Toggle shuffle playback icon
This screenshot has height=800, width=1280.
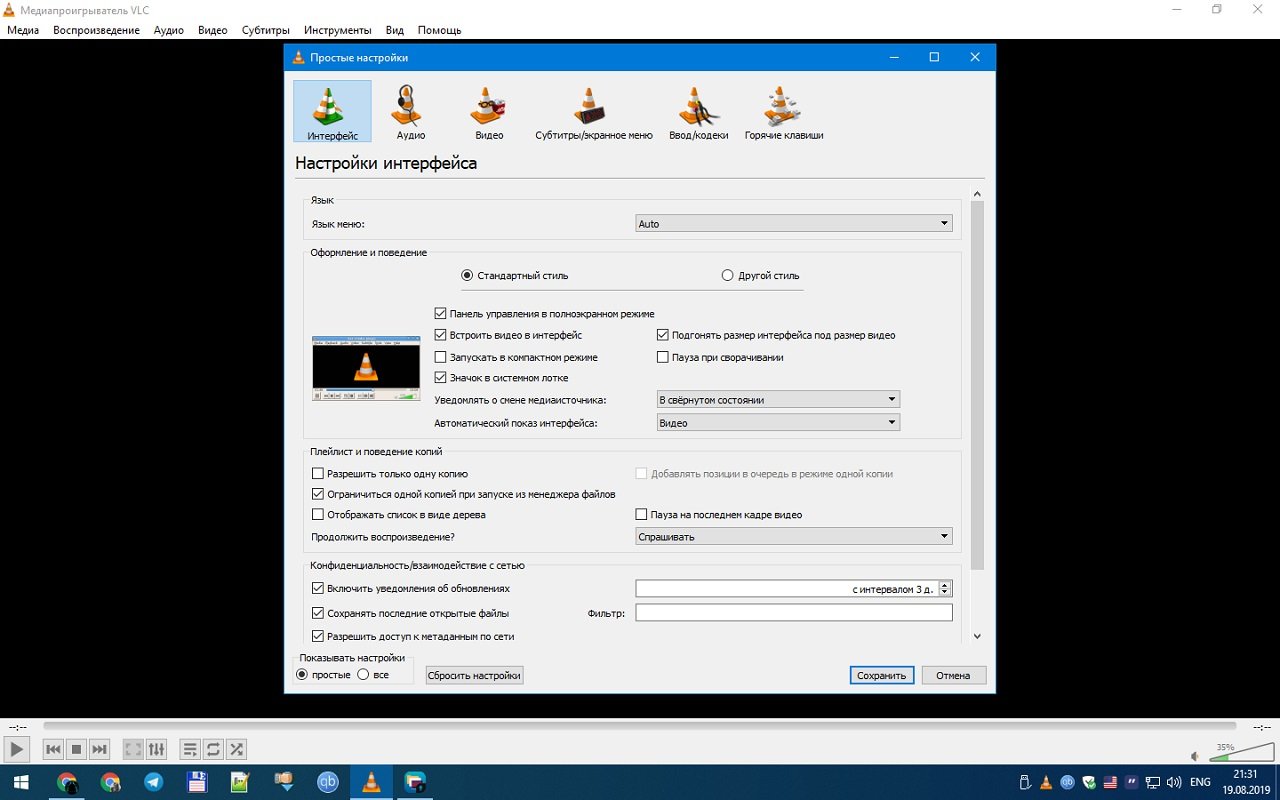pyautogui.click(x=236, y=749)
